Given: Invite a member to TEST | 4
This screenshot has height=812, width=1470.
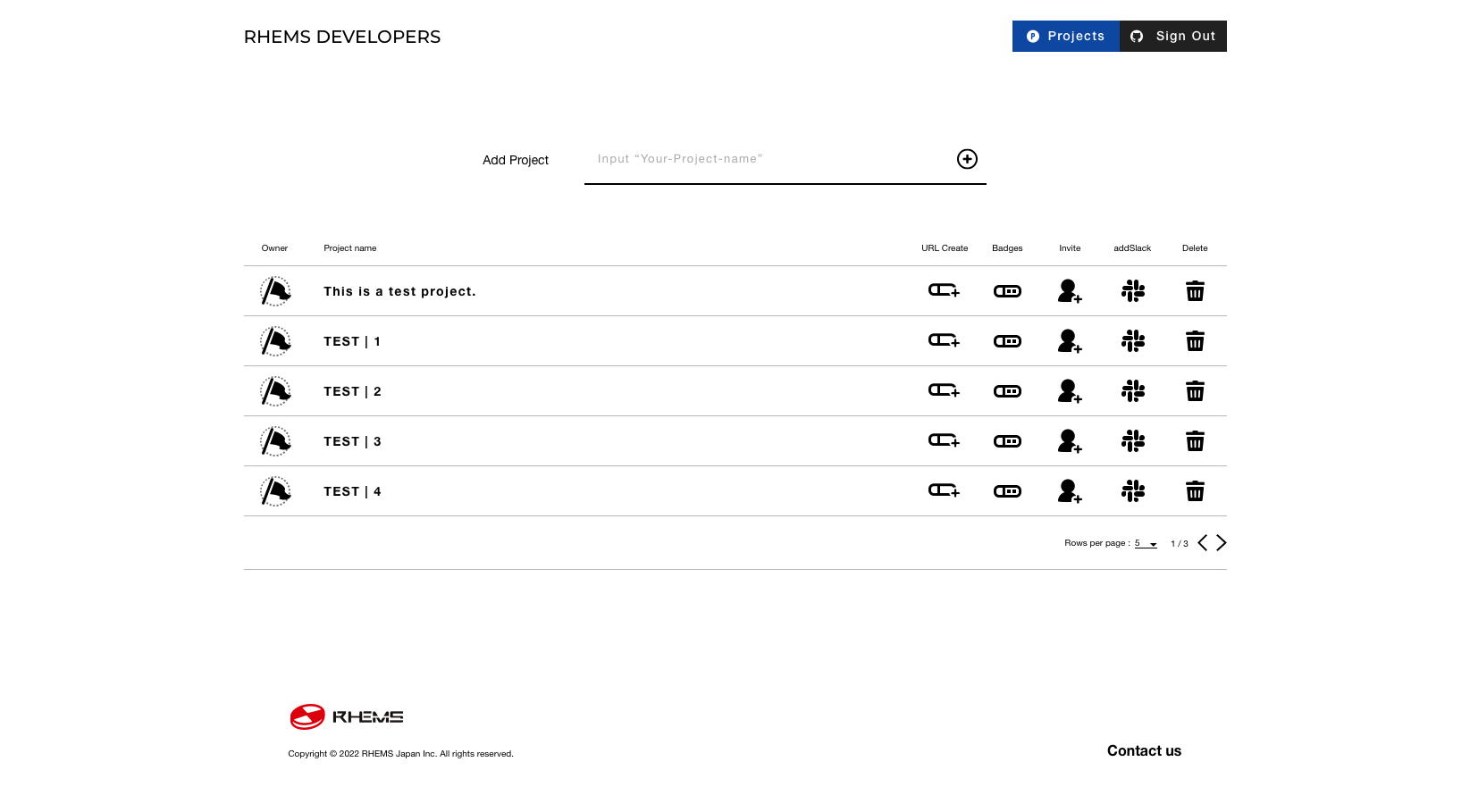Looking at the screenshot, I should [1070, 491].
